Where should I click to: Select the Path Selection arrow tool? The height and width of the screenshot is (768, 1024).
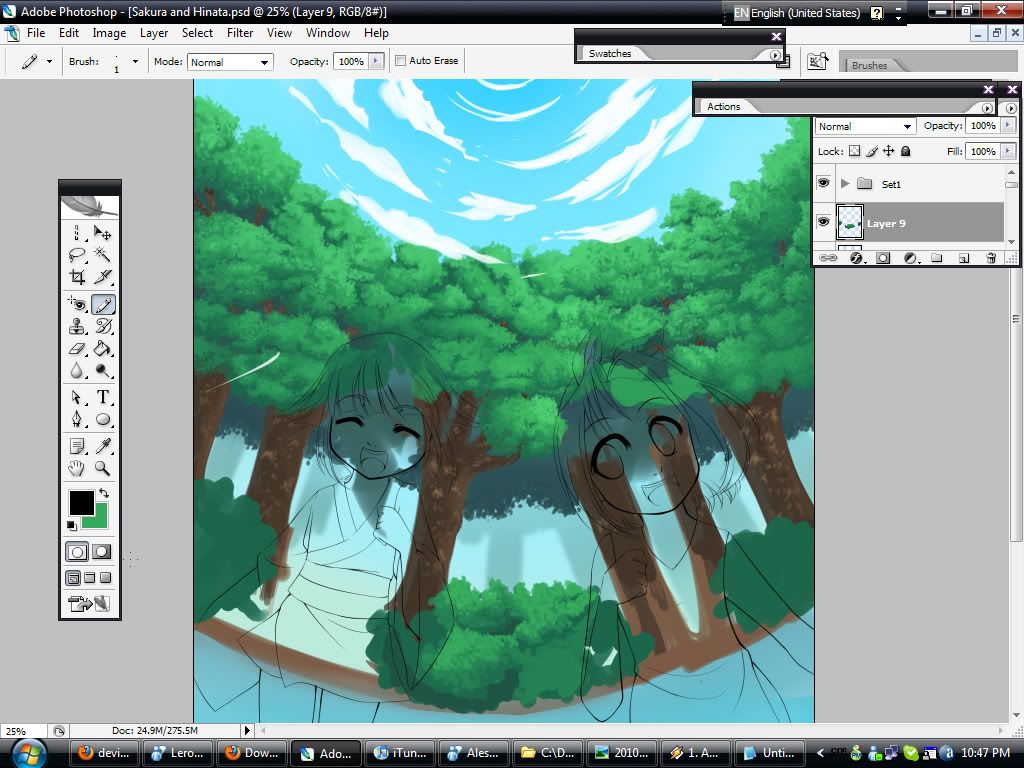[77, 397]
